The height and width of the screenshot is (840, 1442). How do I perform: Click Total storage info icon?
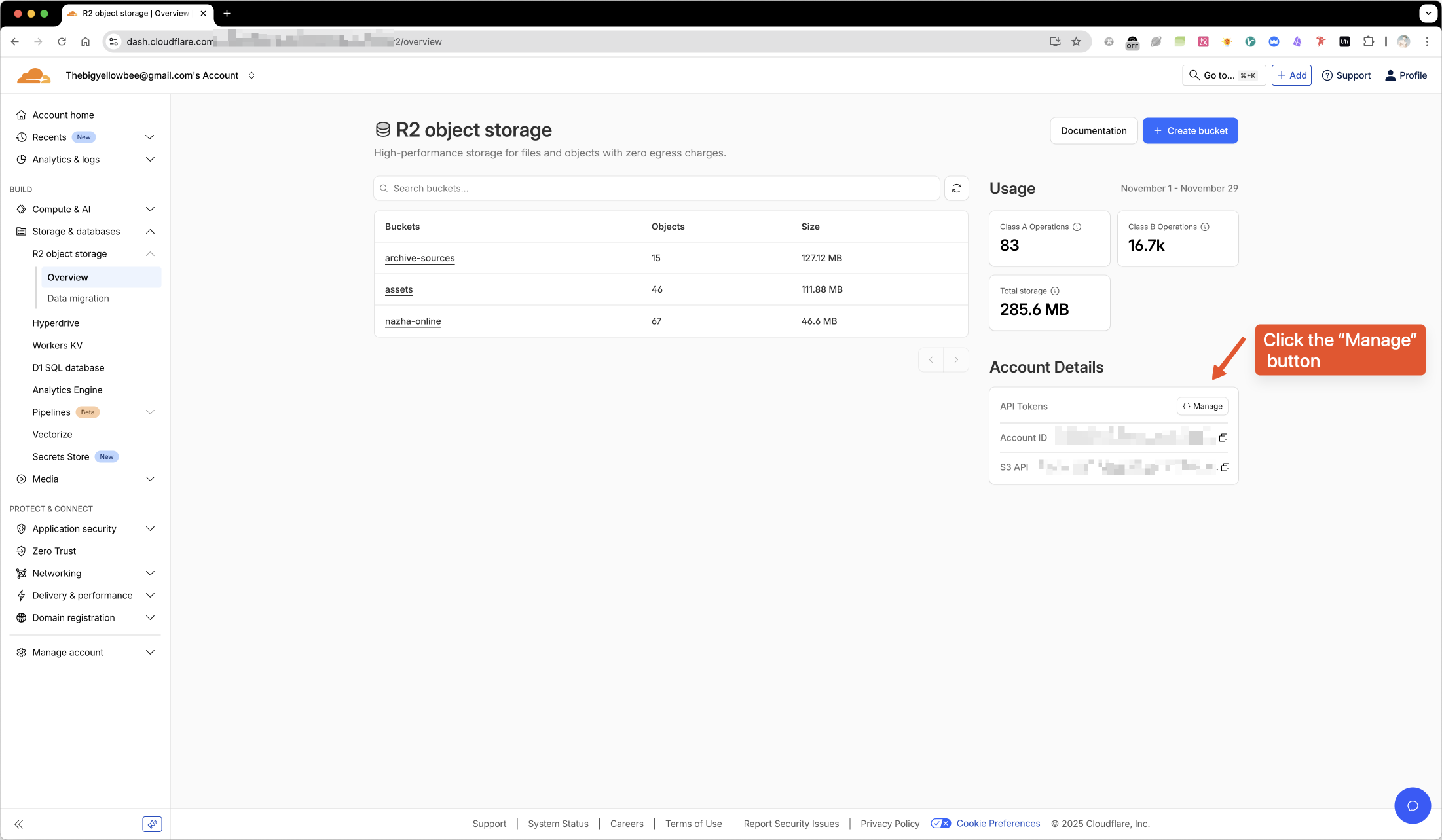[x=1054, y=291]
